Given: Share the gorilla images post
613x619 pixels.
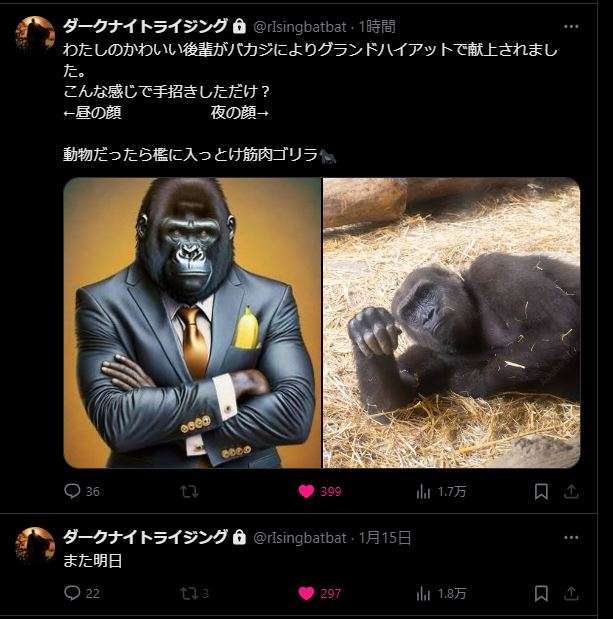Looking at the screenshot, I should tap(571, 491).
